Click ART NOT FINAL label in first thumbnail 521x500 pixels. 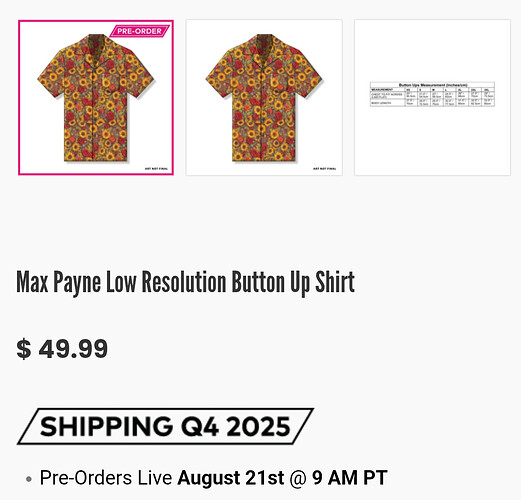(x=156, y=169)
